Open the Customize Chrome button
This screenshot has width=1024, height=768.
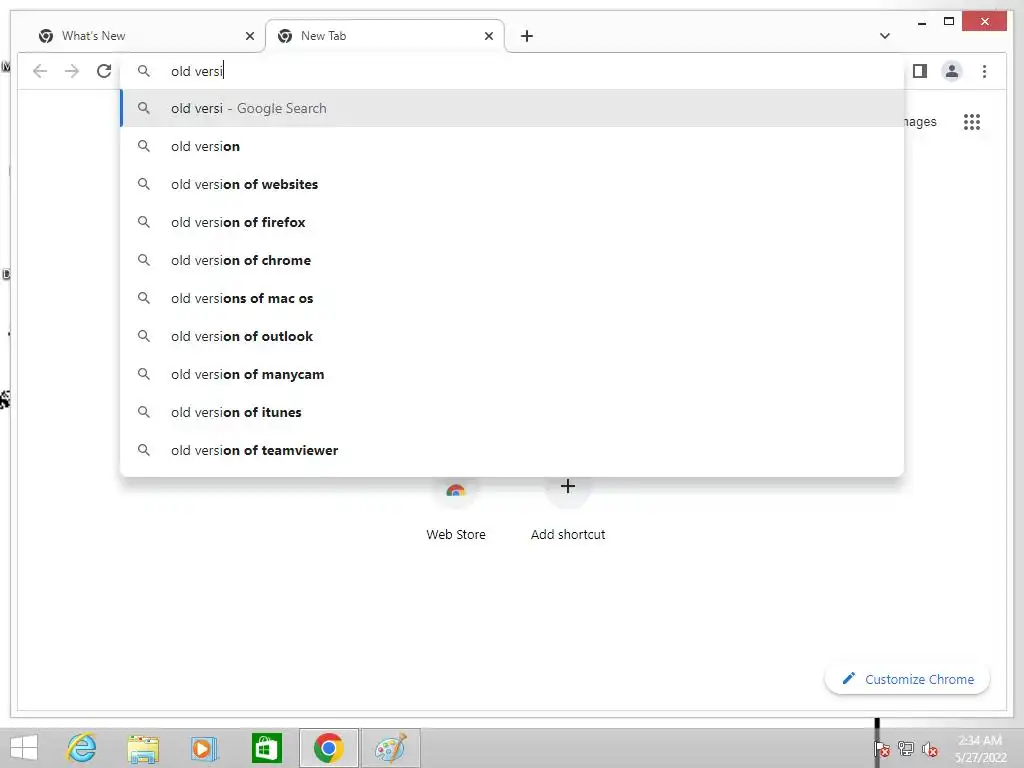click(x=907, y=679)
